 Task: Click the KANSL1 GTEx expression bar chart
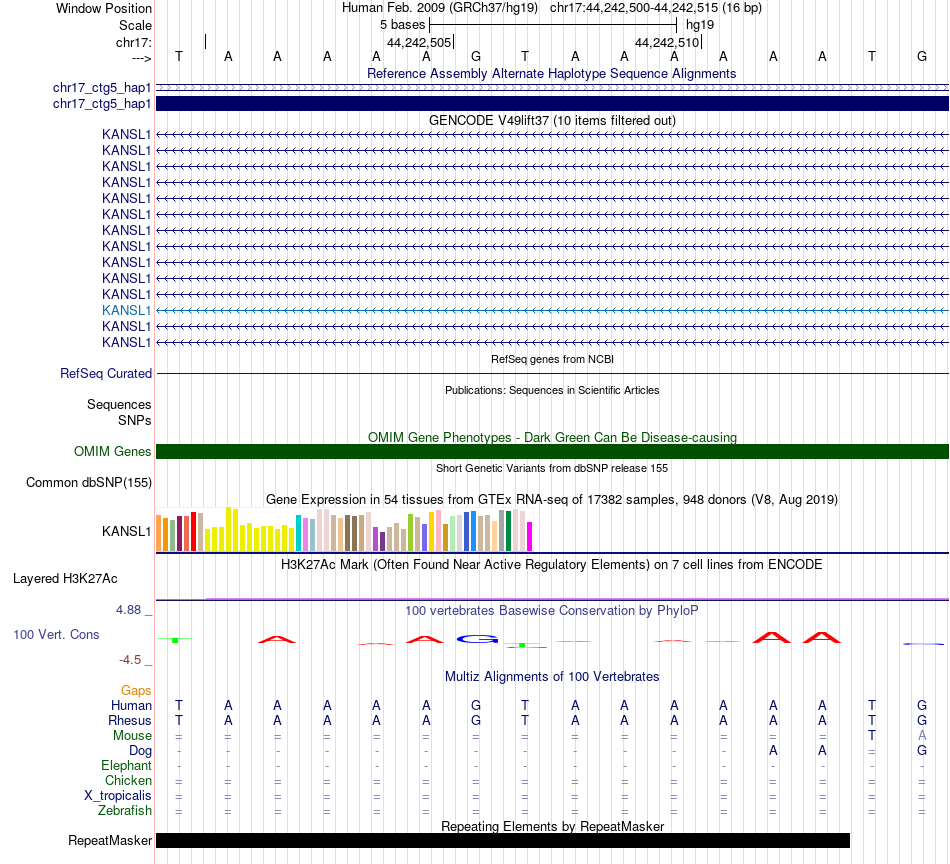344,530
